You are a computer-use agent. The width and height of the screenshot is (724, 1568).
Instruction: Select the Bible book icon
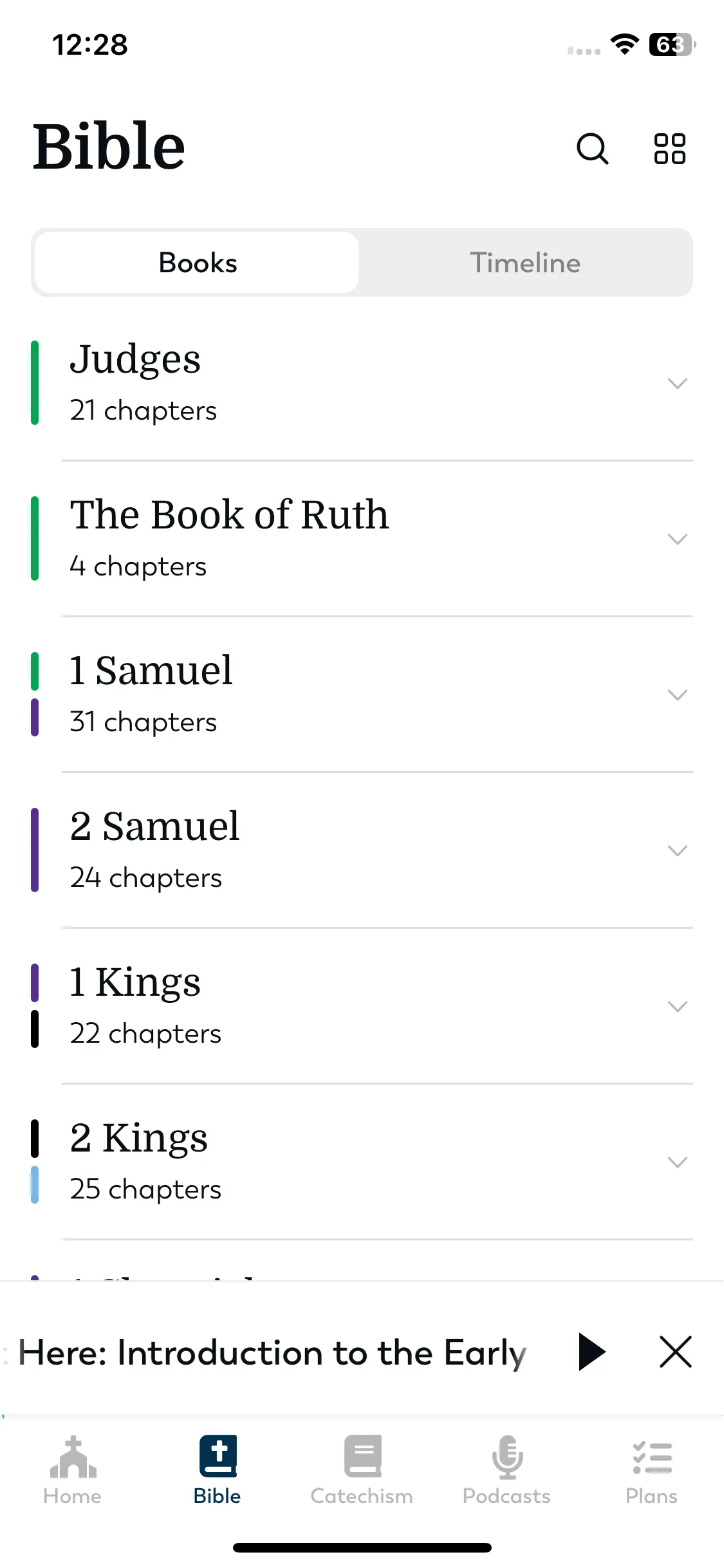pos(218,1456)
